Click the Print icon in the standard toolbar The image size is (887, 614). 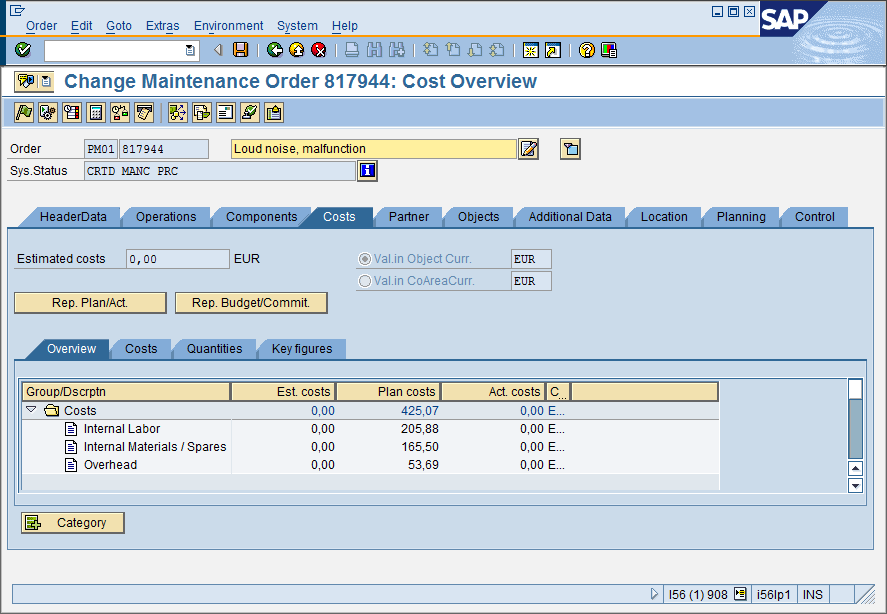point(352,50)
